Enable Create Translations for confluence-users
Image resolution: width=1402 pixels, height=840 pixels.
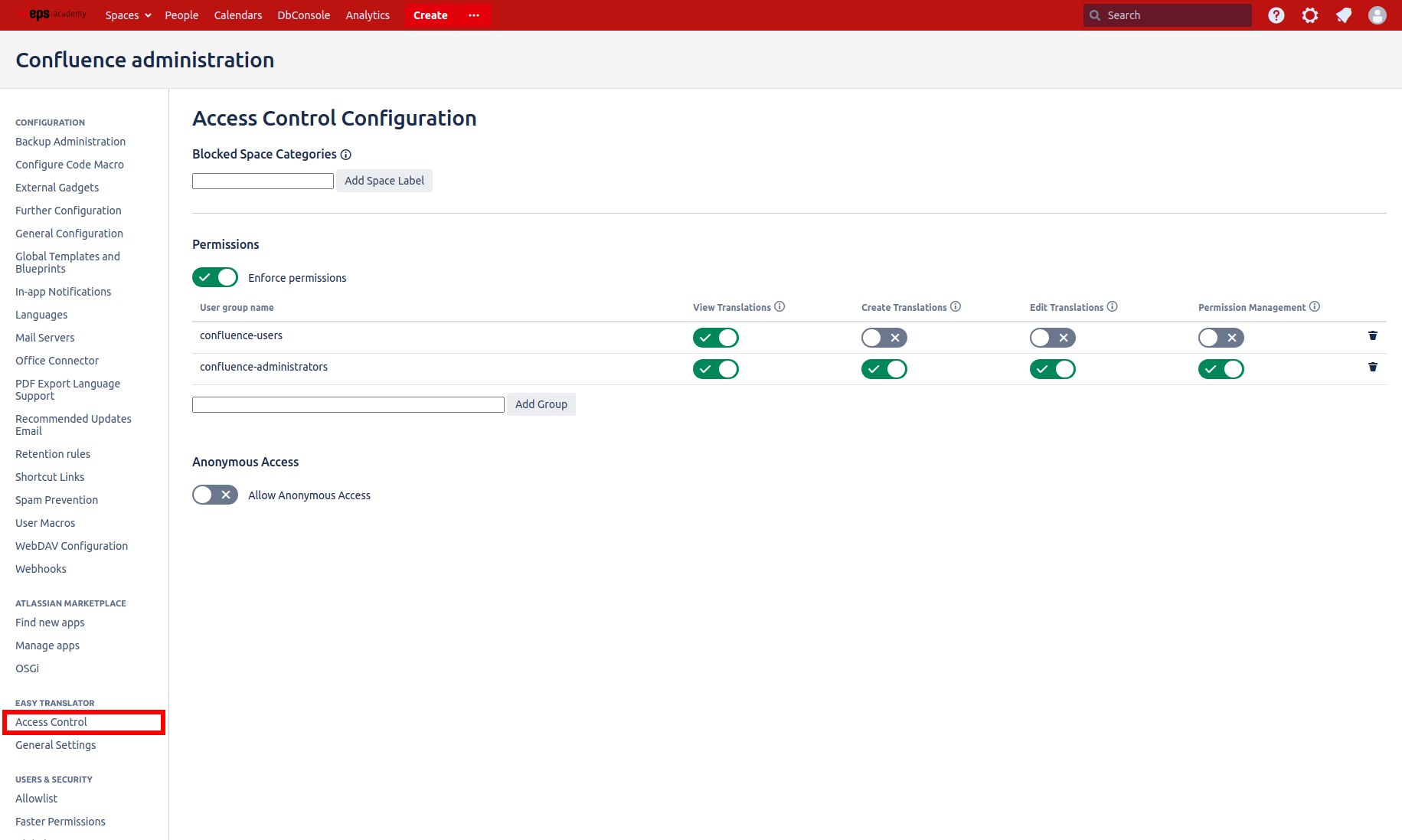pos(884,337)
